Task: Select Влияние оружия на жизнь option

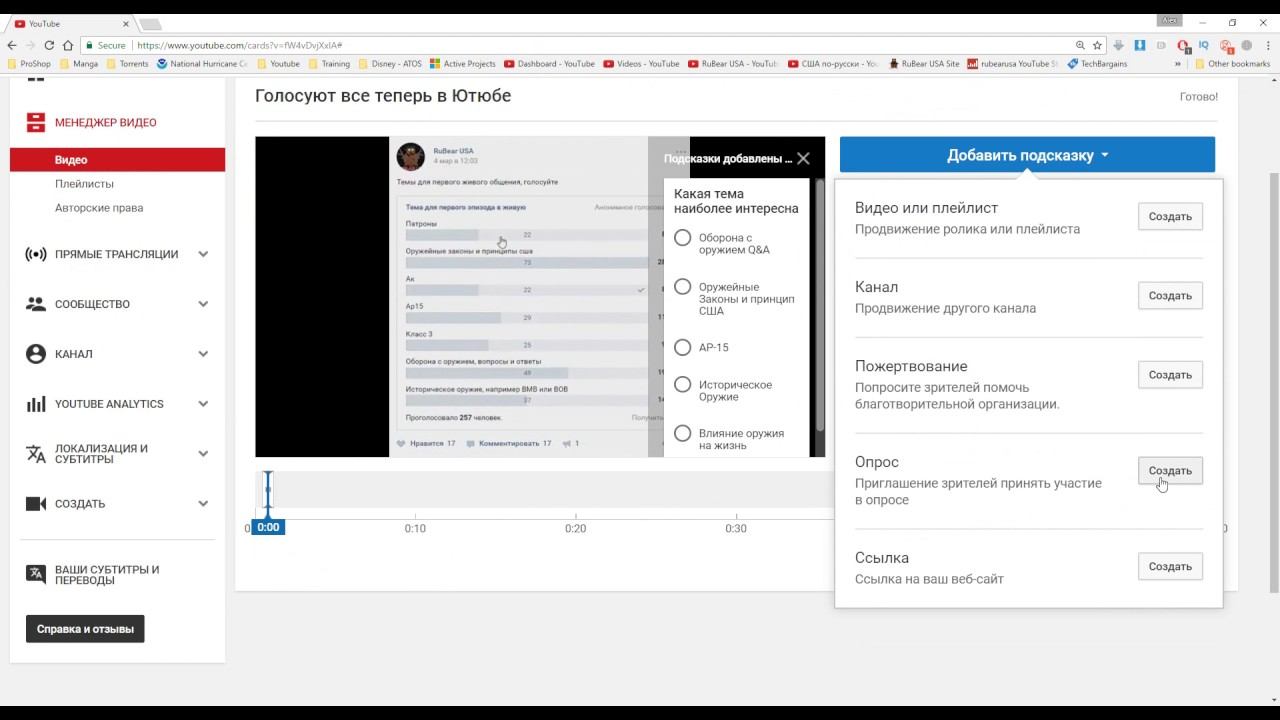Action: (x=682, y=433)
